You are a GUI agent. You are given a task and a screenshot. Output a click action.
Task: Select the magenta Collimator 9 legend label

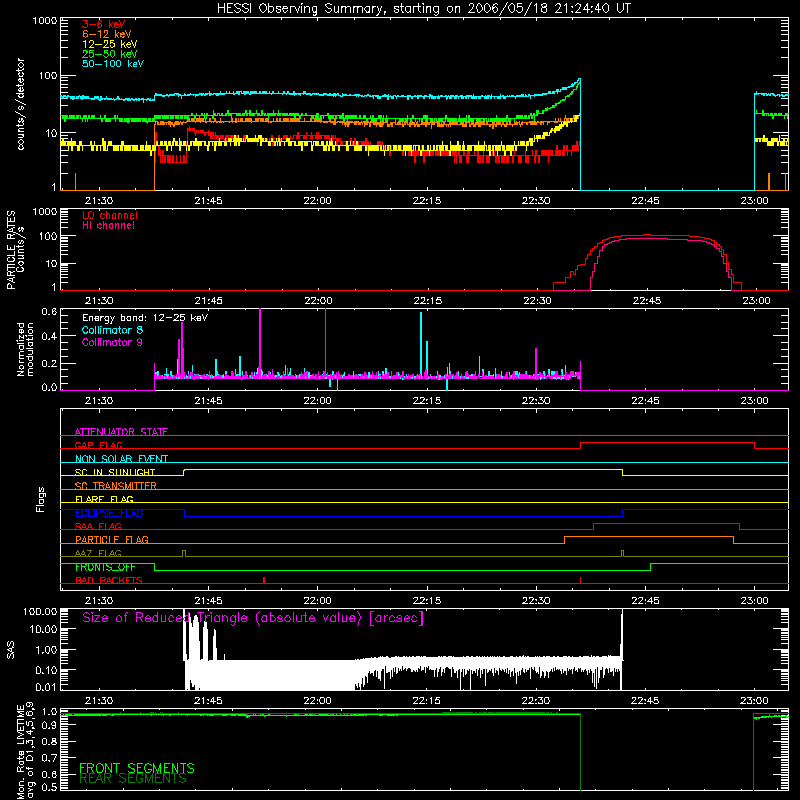(x=112, y=342)
